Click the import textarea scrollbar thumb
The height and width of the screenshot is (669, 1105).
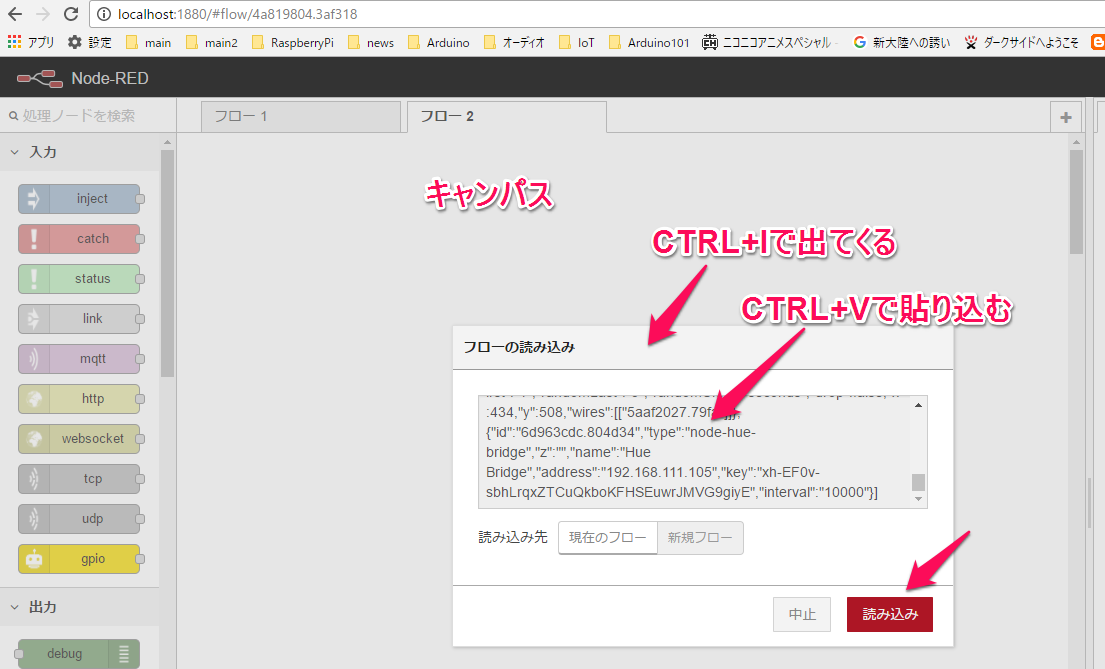point(918,482)
